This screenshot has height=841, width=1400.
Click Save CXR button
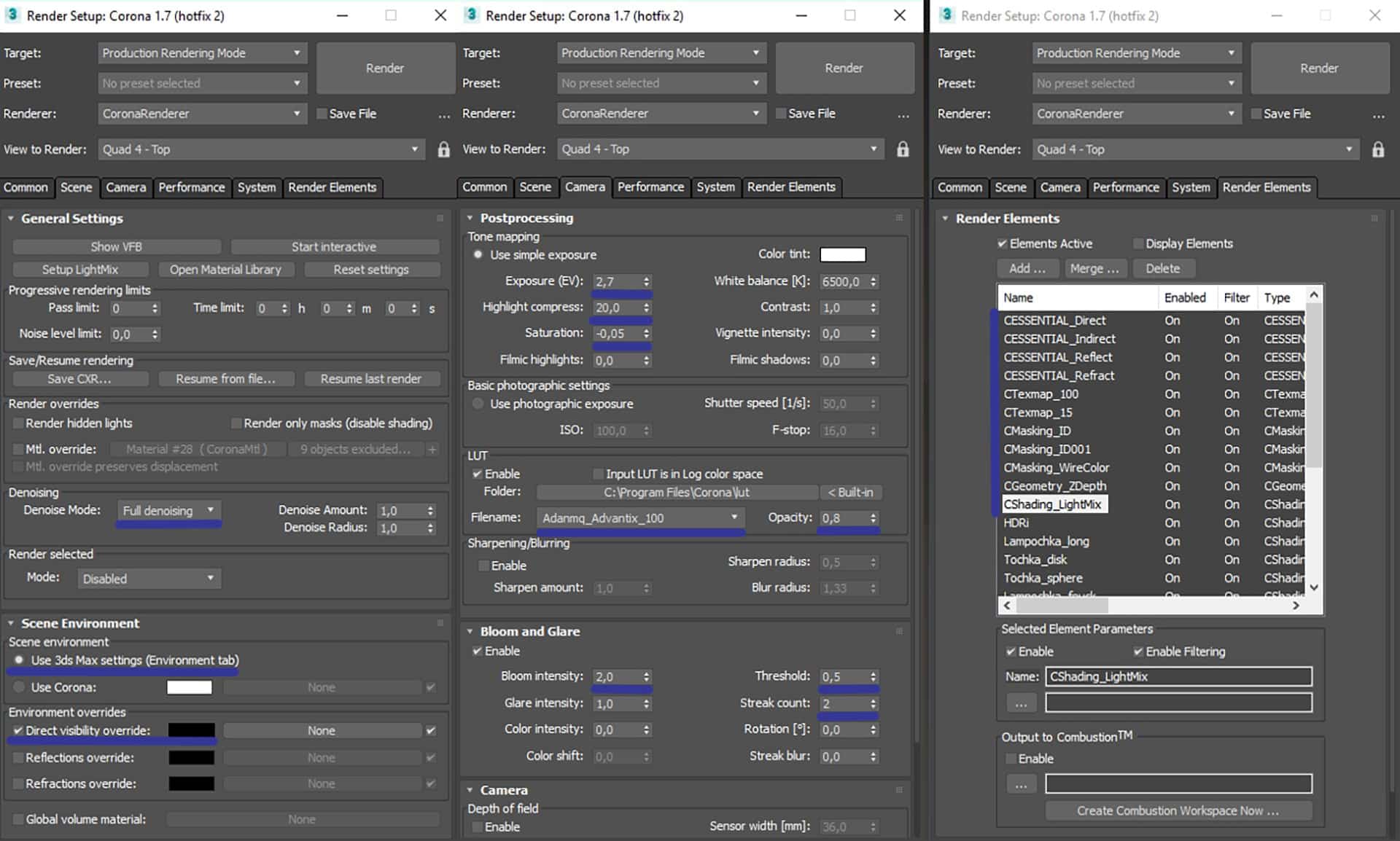(80, 379)
